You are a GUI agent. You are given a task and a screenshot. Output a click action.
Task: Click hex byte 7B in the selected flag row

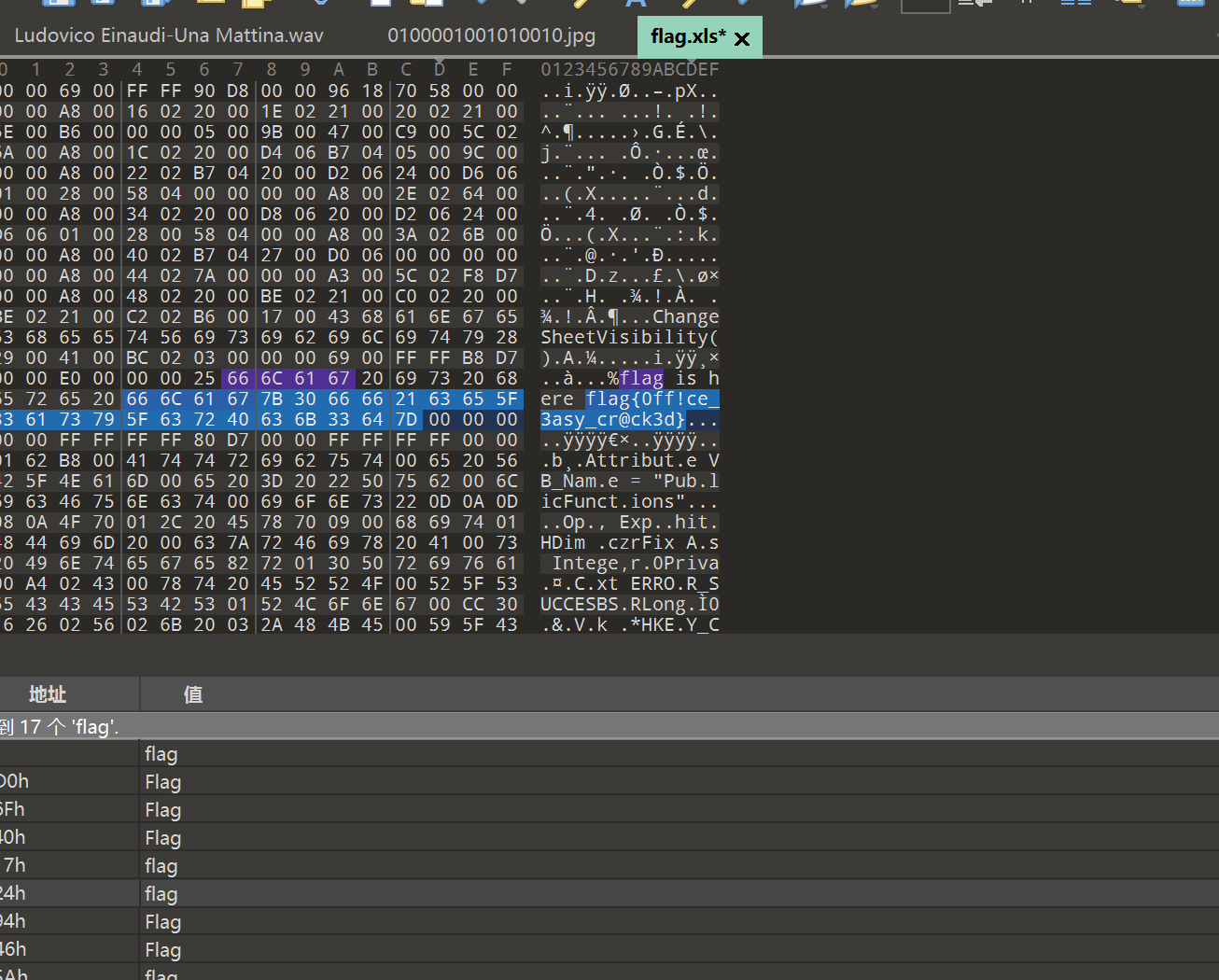pyautogui.click(x=272, y=399)
